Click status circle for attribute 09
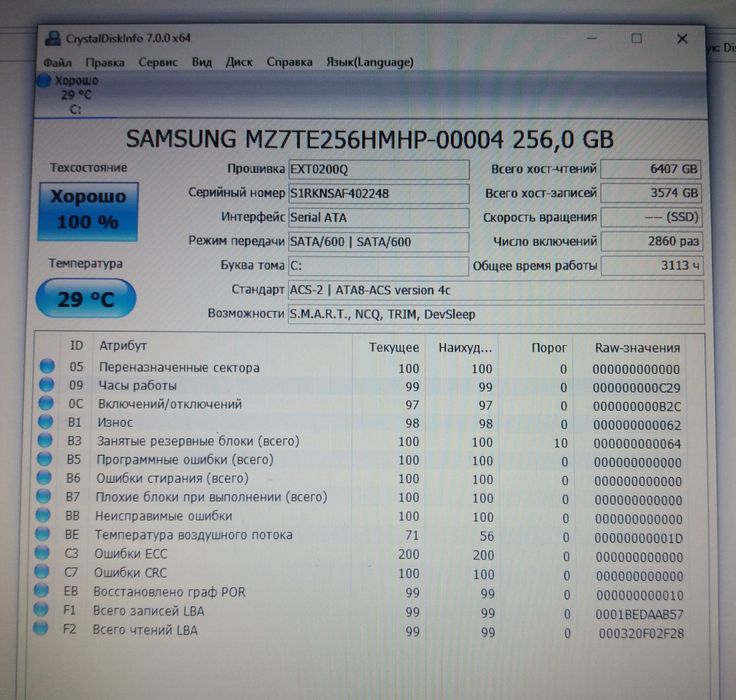The image size is (736, 700). tap(46, 385)
